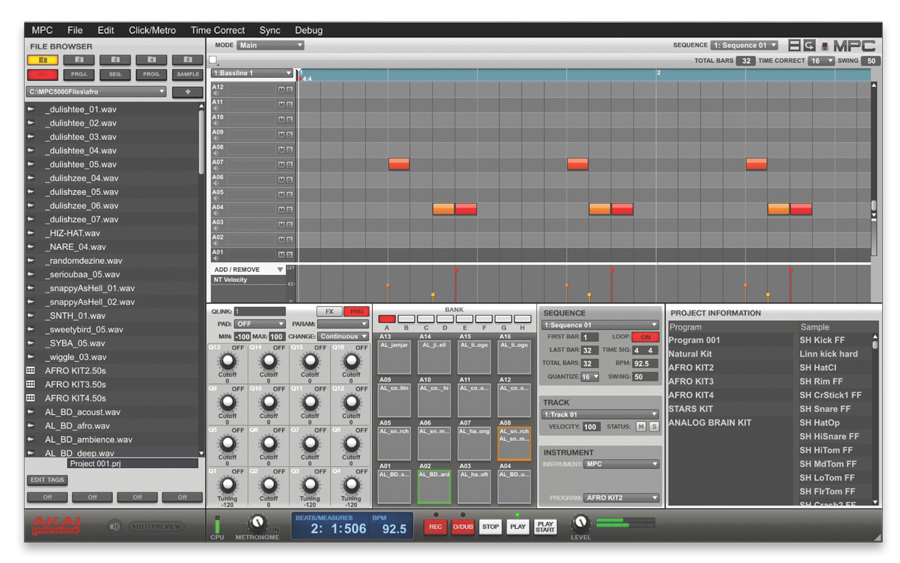Select bank D button

pyautogui.click(x=445, y=319)
